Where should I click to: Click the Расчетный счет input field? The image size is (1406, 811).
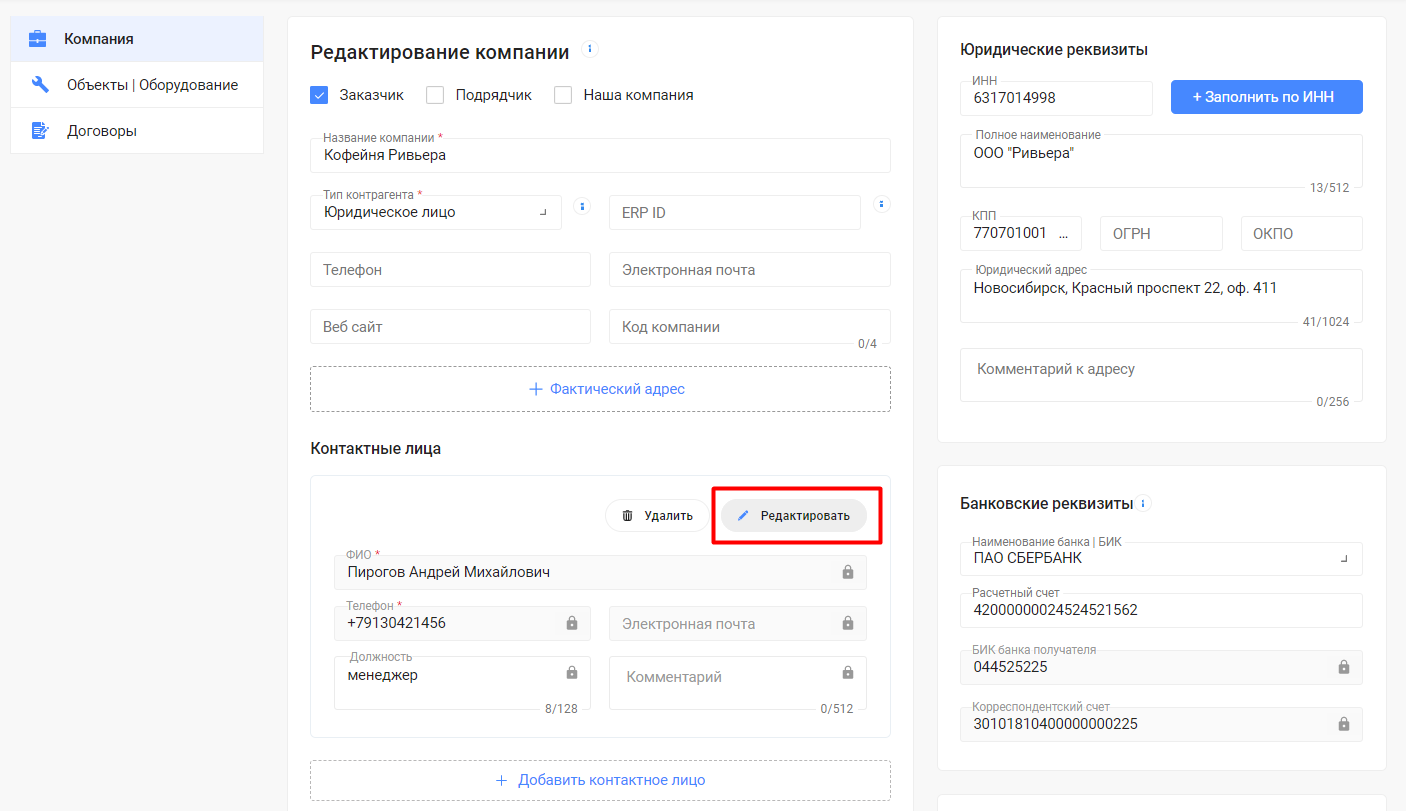[1161, 610]
